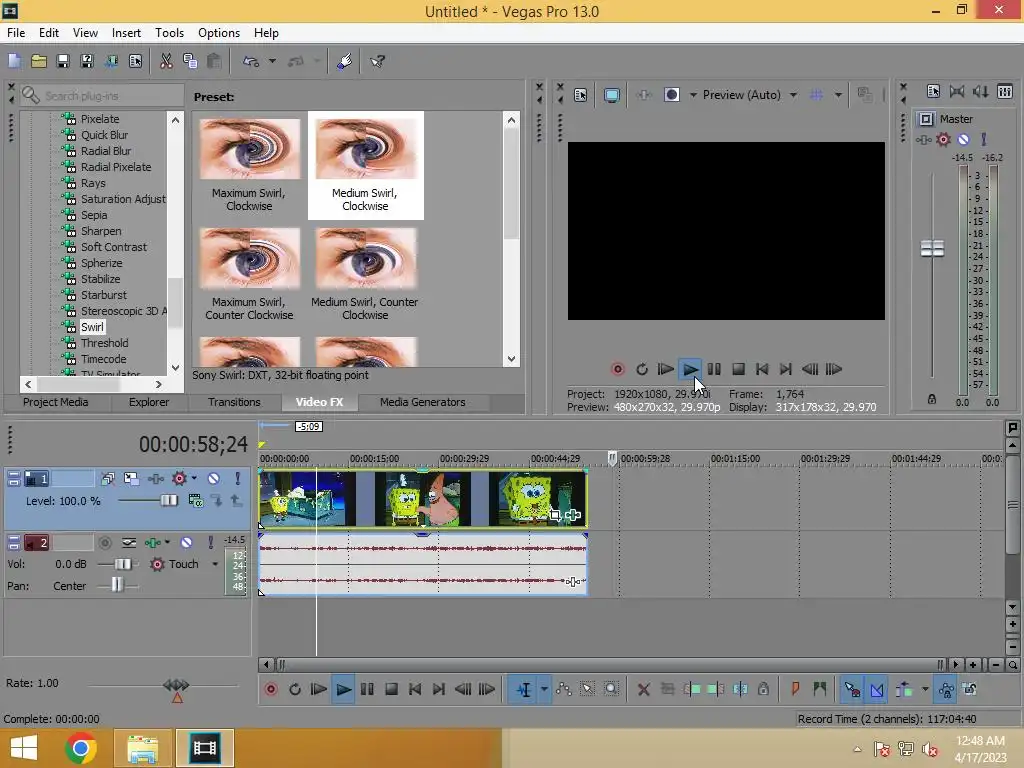The image size is (1024, 768).
Task: Click the Play button under the preview
Action: point(690,370)
